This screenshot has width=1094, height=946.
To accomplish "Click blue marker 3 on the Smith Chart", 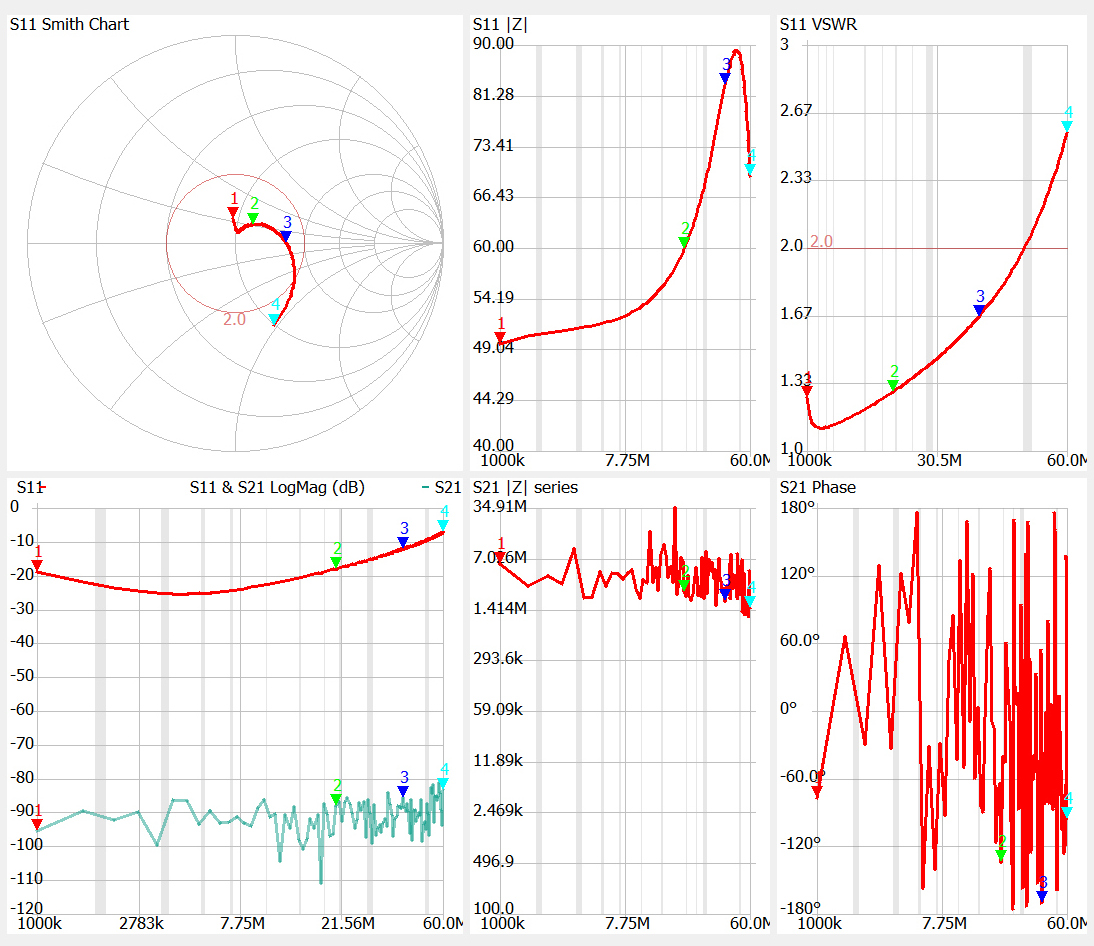I will pos(286,236).
